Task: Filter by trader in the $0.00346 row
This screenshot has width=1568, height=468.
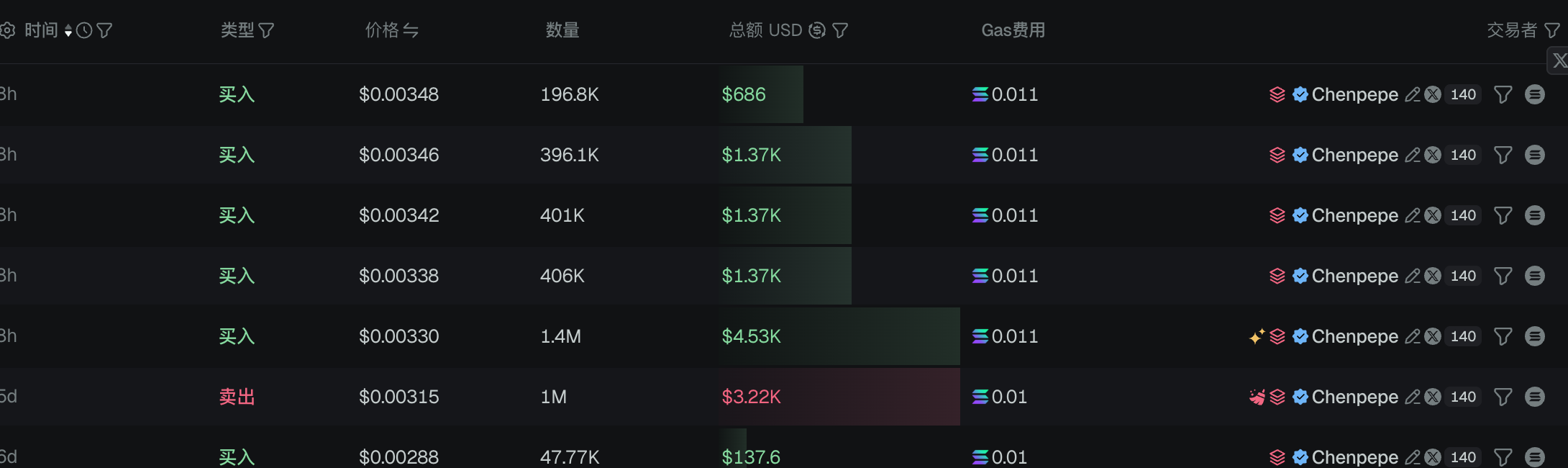Action: click(1503, 155)
